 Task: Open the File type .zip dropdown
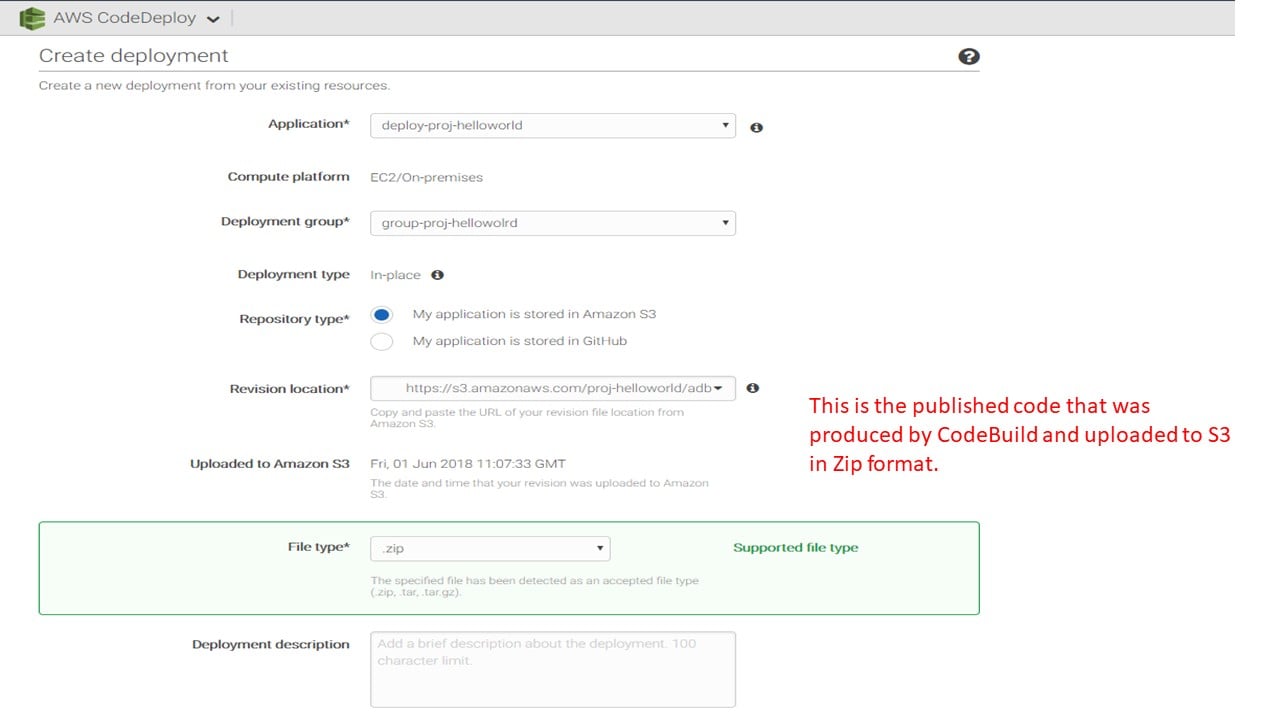(x=490, y=548)
